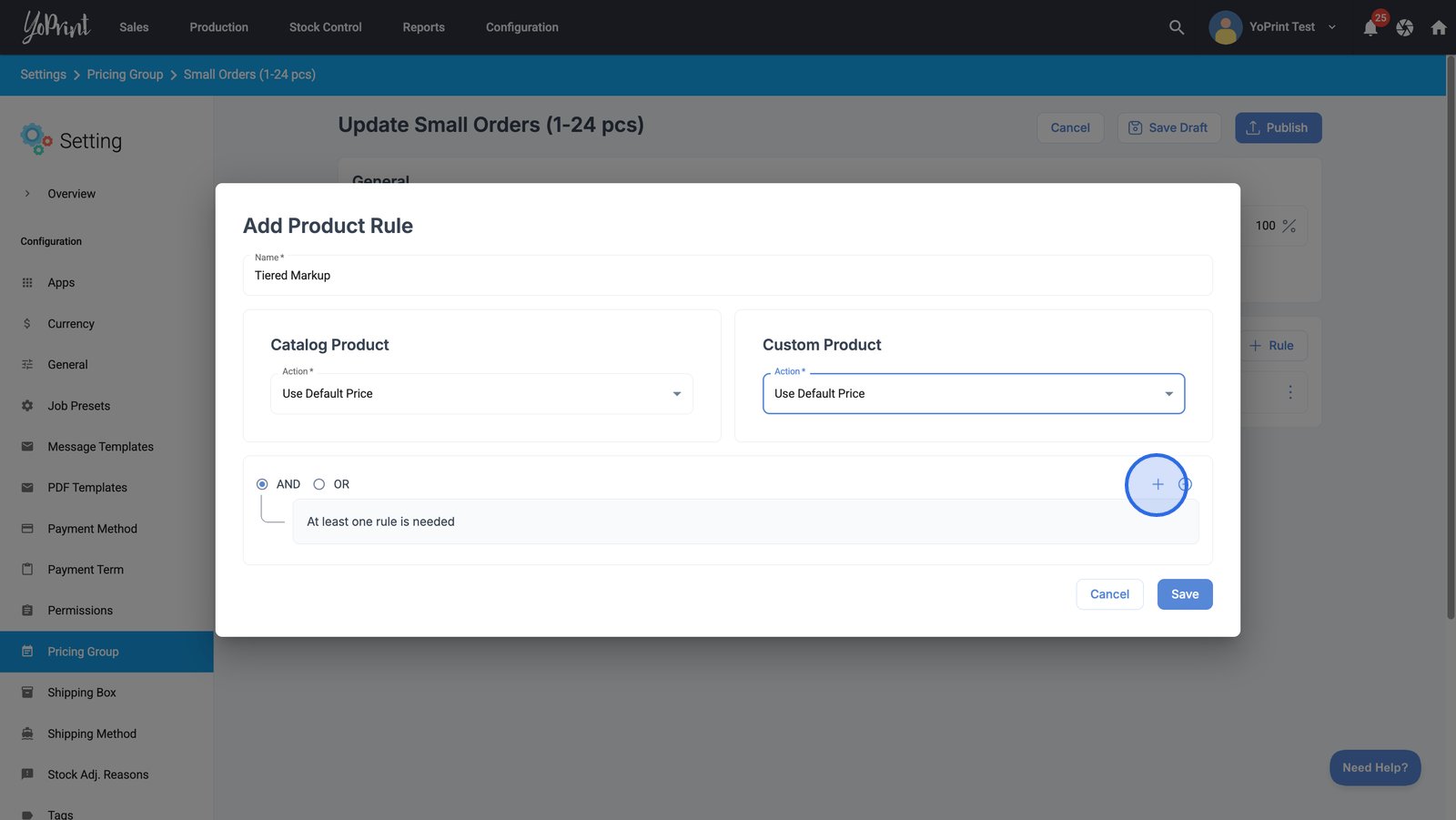The height and width of the screenshot is (820, 1456).
Task: Open the three-dot rule options menu
Action: pos(1289,392)
